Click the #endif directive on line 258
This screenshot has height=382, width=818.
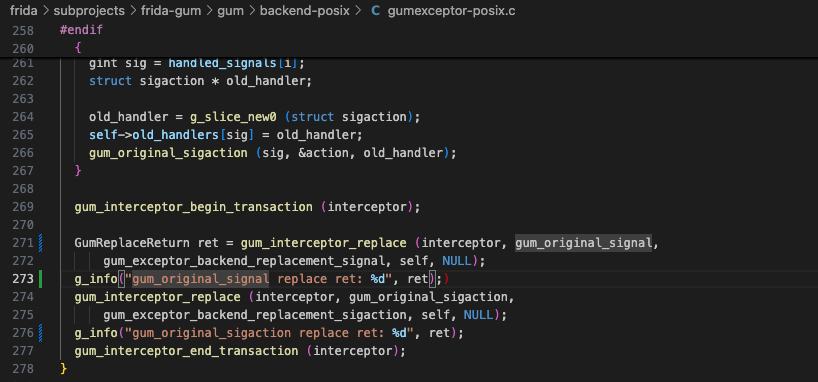click(x=81, y=30)
